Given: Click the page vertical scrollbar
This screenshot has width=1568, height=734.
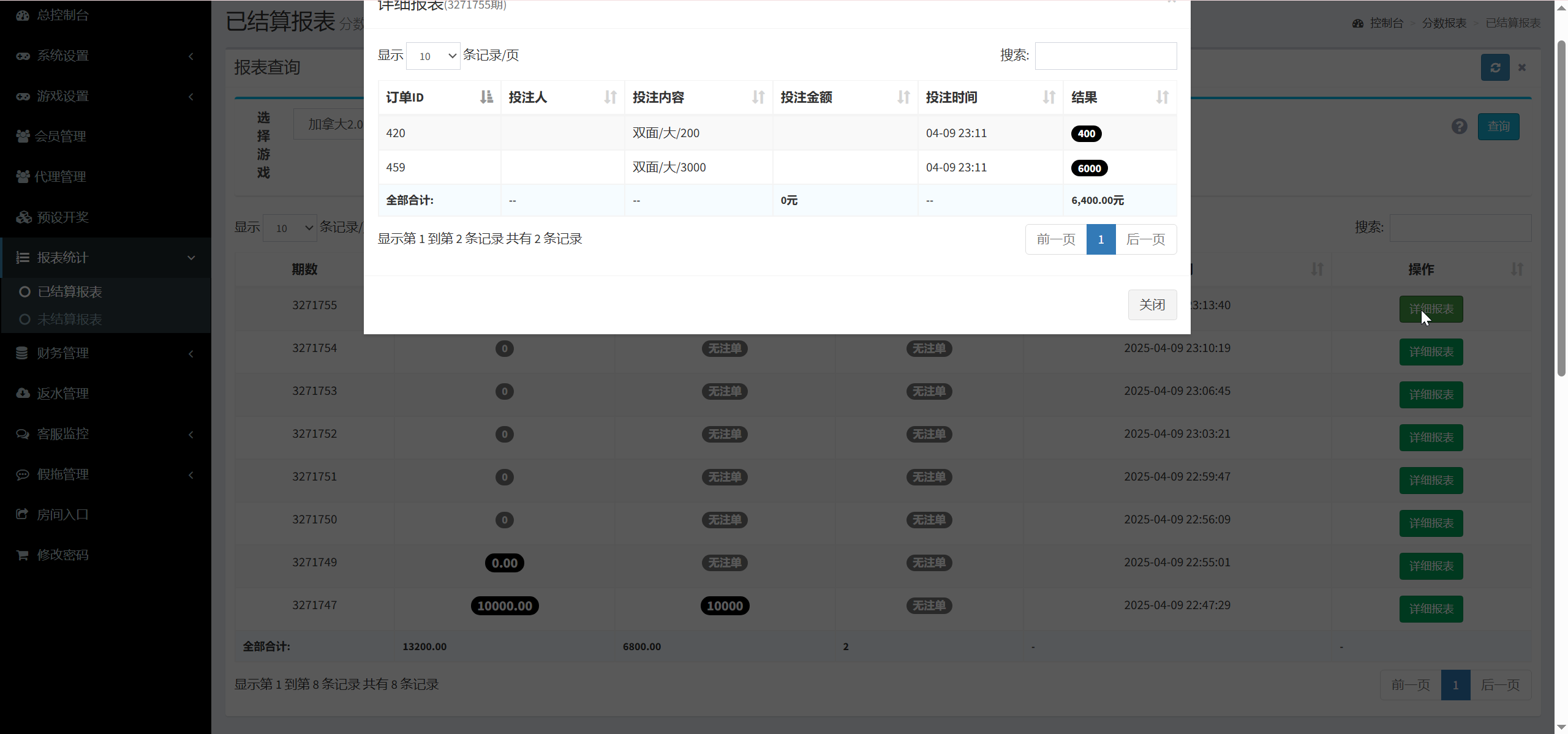Looking at the screenshot, I should click(x=1561, y=208).
